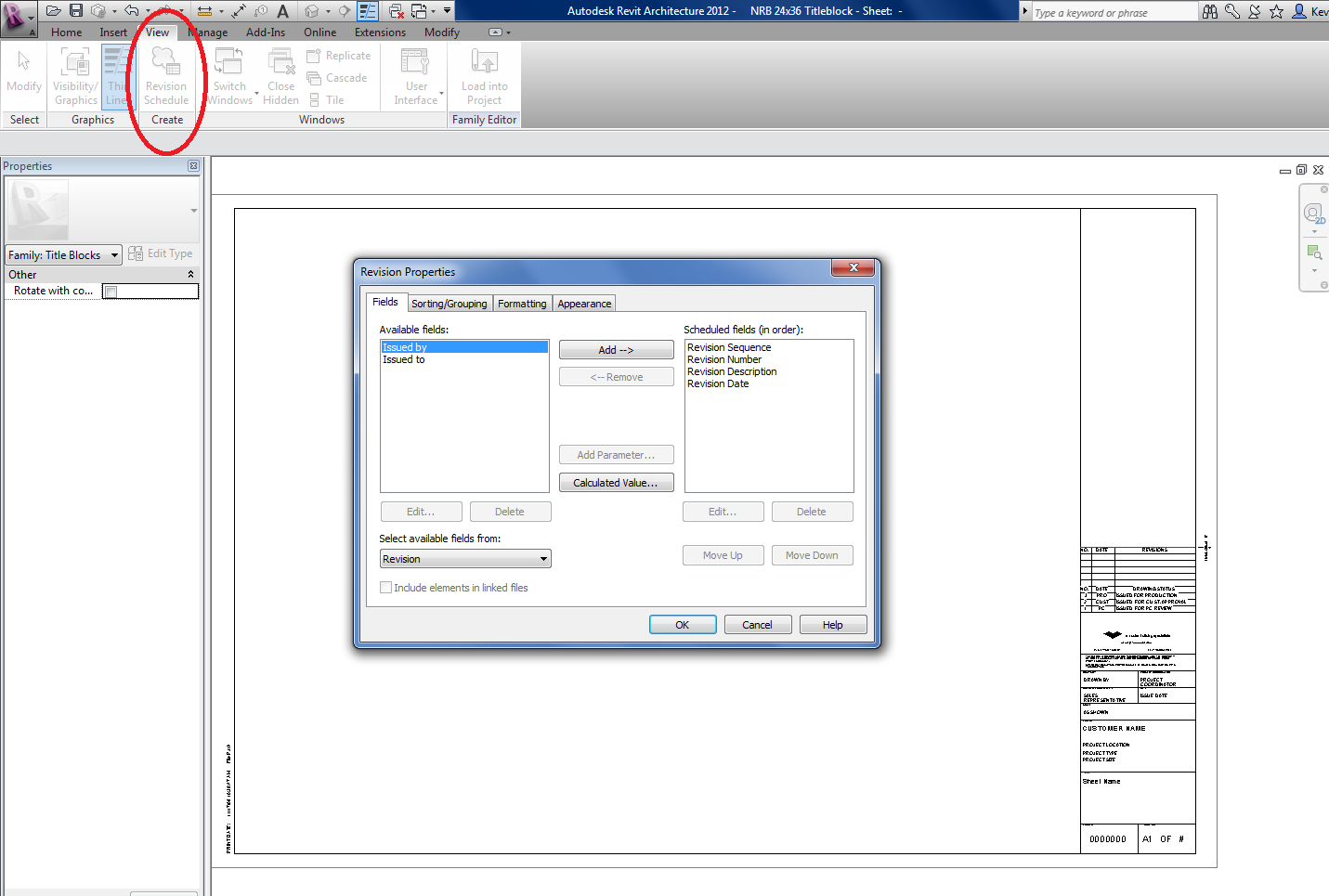Check Include elements in linked files

pyautogui.click(x=385, y=588)
